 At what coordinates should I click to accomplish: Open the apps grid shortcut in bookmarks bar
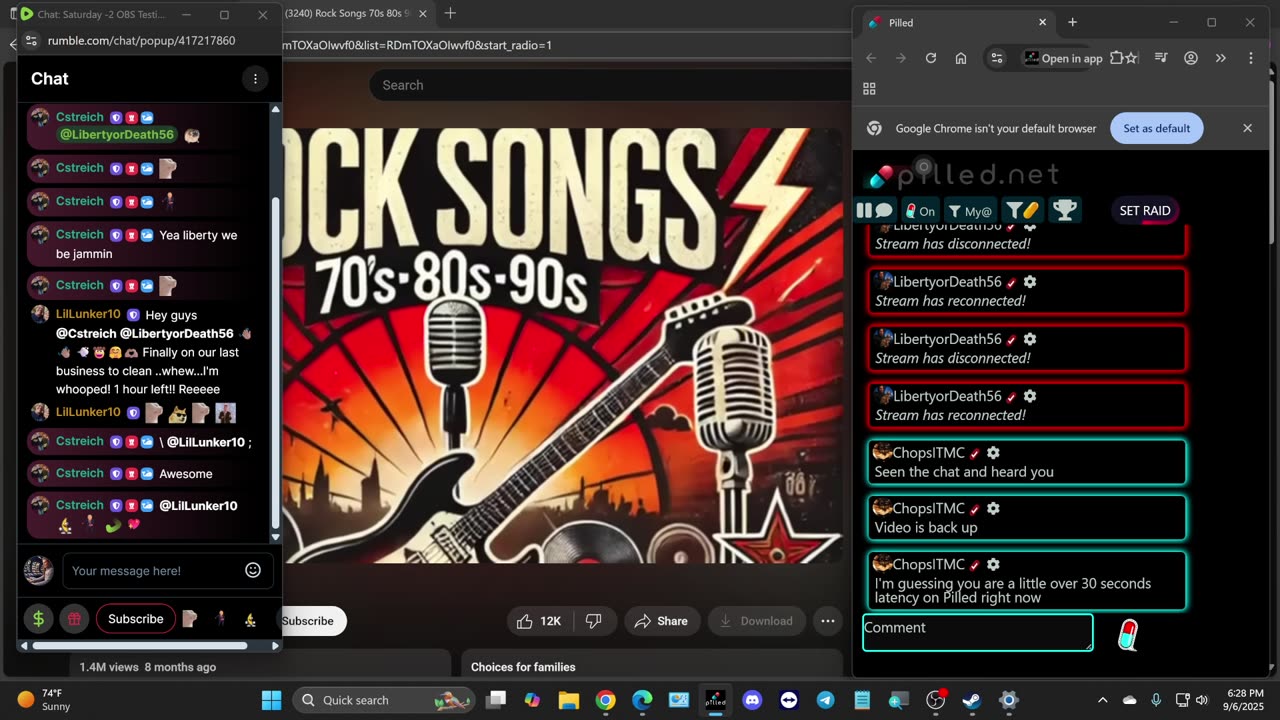869,89
